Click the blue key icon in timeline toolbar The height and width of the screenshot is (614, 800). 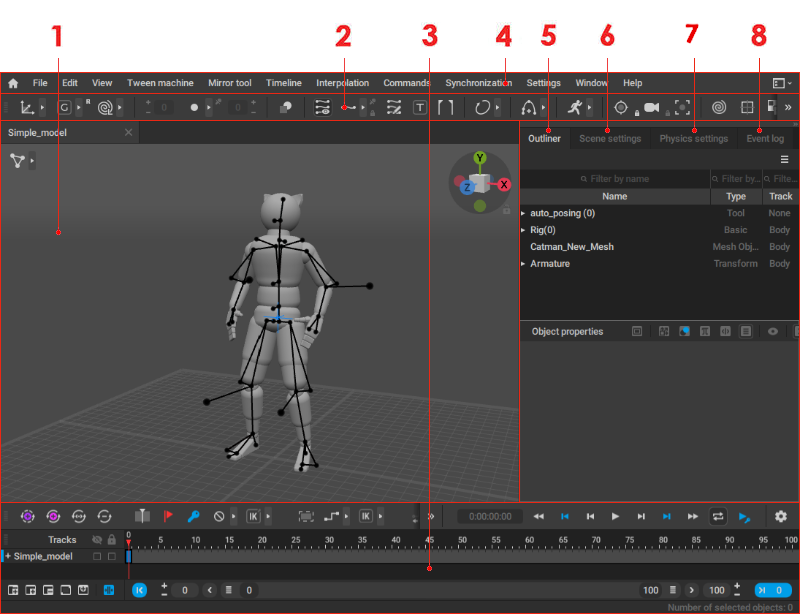click(193, 516)
